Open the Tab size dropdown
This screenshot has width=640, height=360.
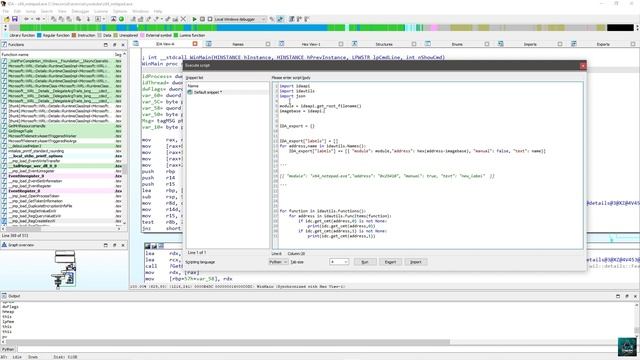tap(339, 262)
